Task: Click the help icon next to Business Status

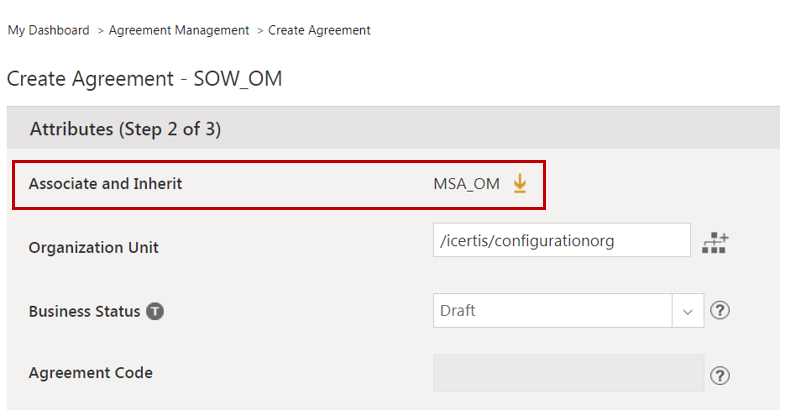Action: [x=720, y=311]
